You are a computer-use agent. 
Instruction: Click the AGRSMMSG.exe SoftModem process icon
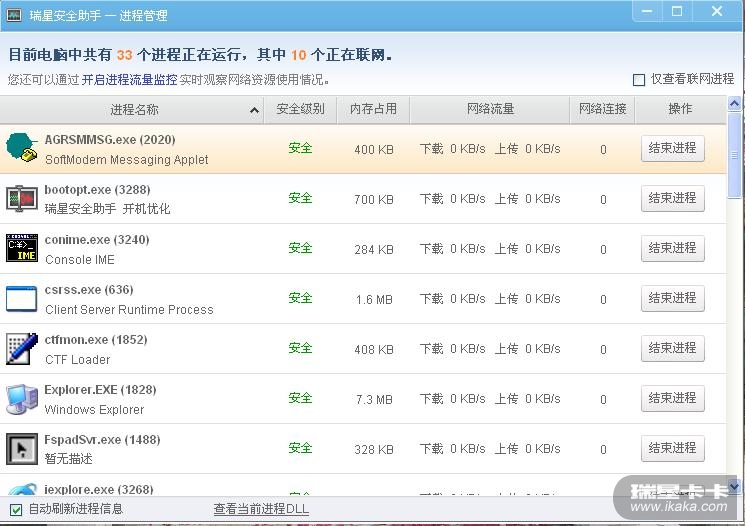pos(21,148)
